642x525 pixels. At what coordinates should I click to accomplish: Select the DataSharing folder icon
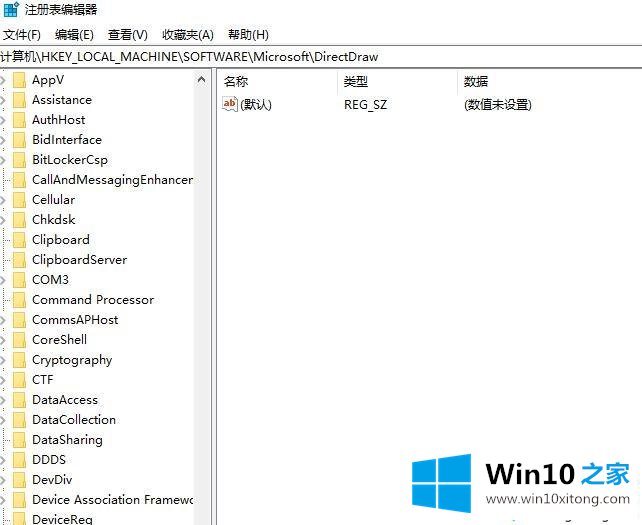19,440
